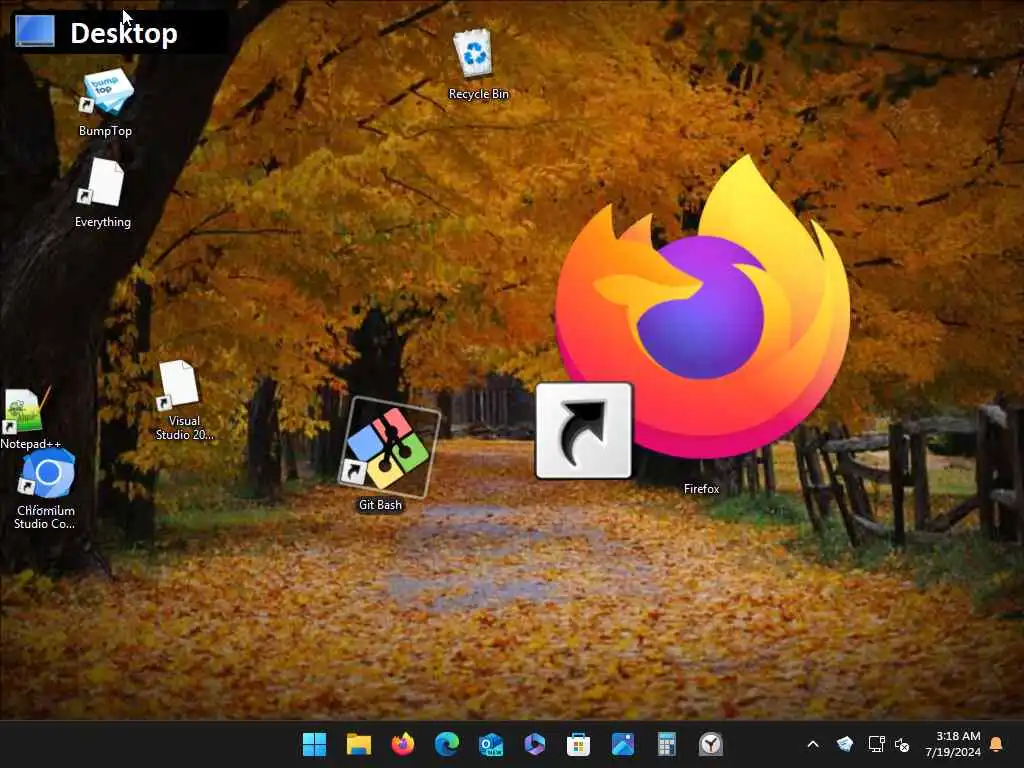Screen dimensions: 1024x768
Task: Click the Everything text label
Action: coord(103,222)
